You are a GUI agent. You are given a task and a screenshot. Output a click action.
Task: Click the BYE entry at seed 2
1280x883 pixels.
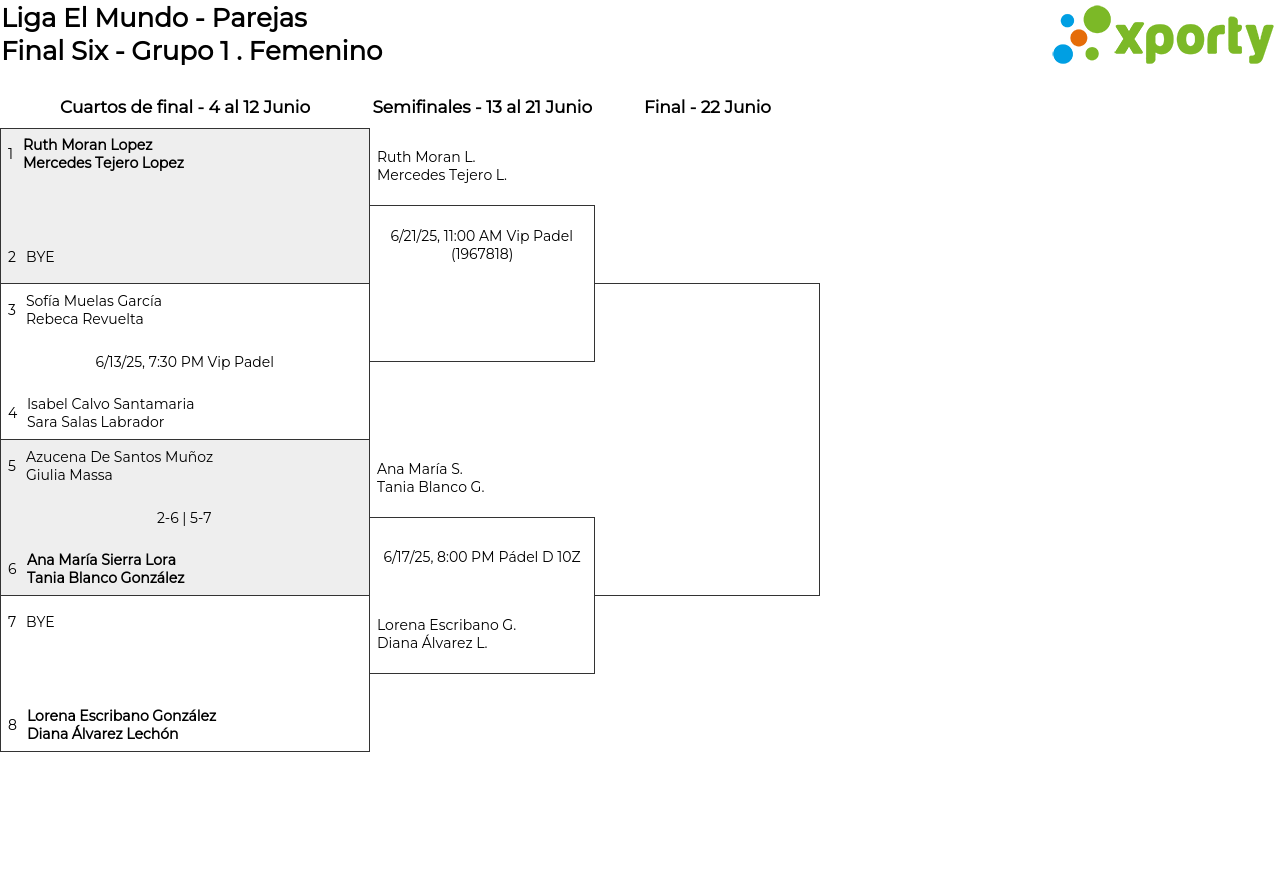[40, 257]
